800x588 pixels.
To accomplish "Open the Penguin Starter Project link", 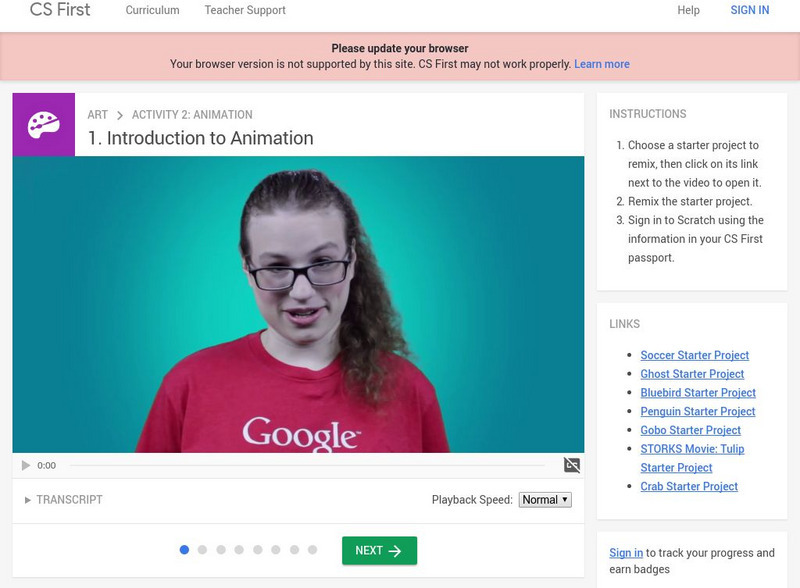I will [x=697, y=411].
